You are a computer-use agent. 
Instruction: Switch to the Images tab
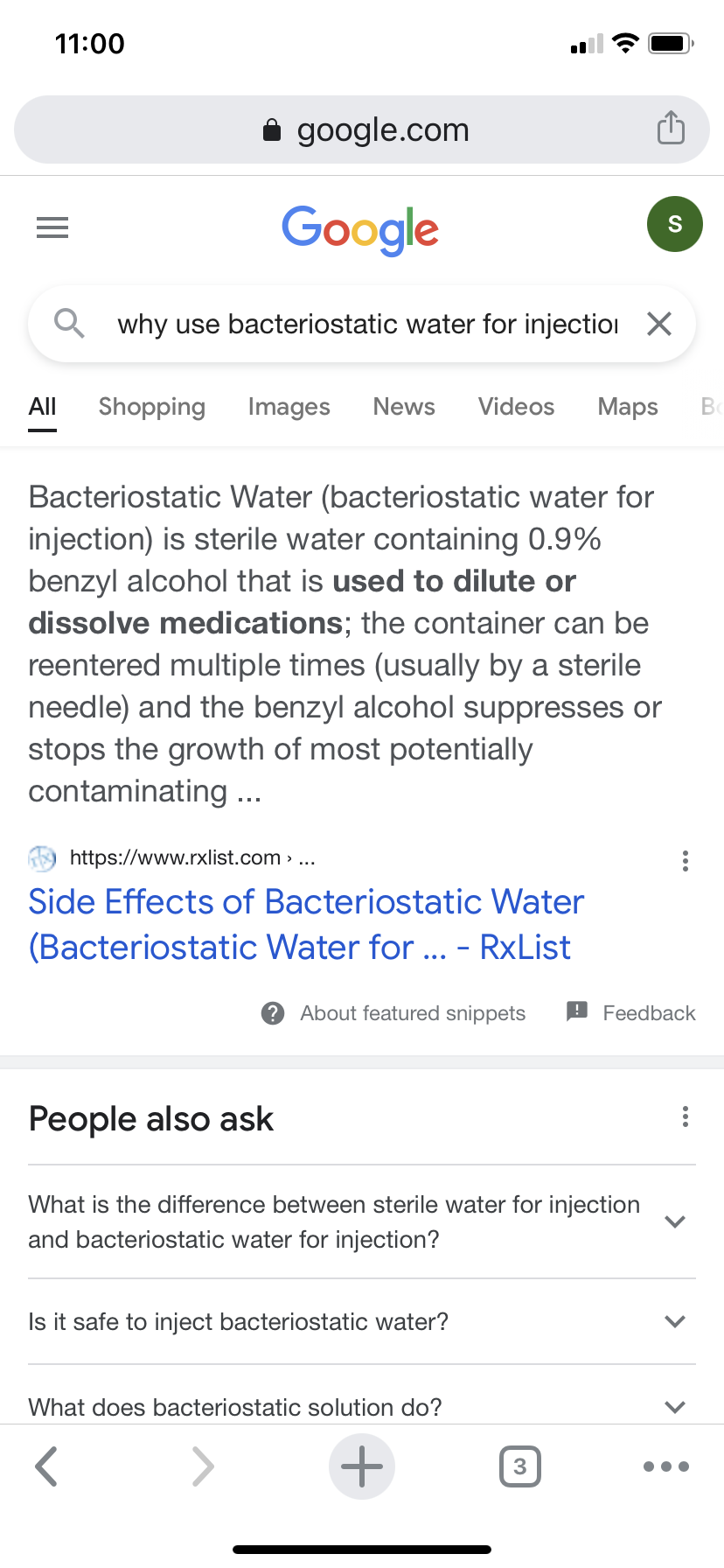tap(289, 407)
